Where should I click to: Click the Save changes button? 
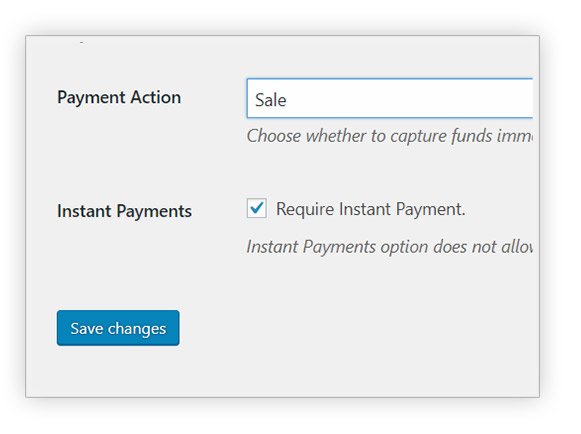(118, 328)
